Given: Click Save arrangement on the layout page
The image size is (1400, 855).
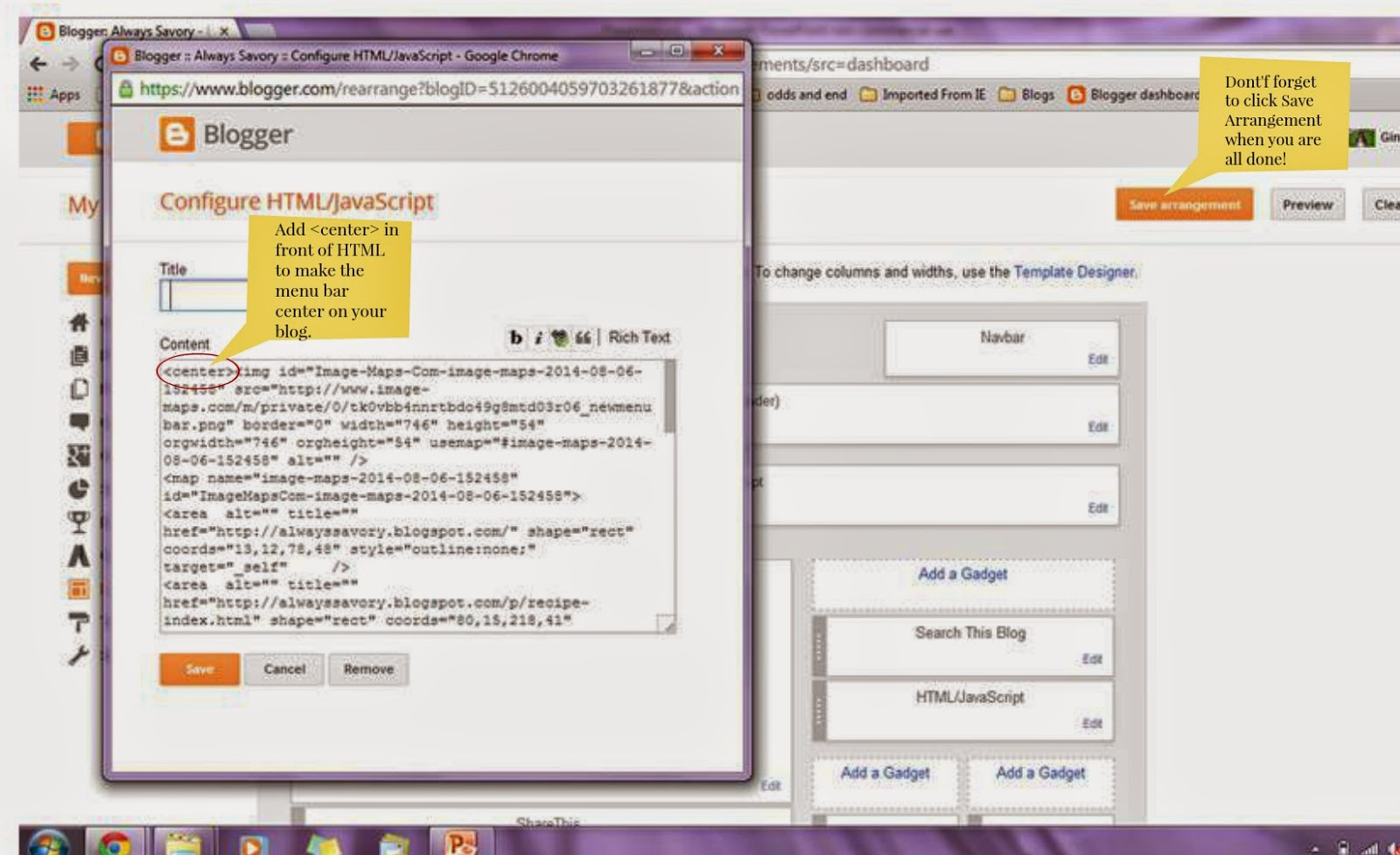Looking at the screenshot, I should pyautogui.click(x=1184, y=205).
